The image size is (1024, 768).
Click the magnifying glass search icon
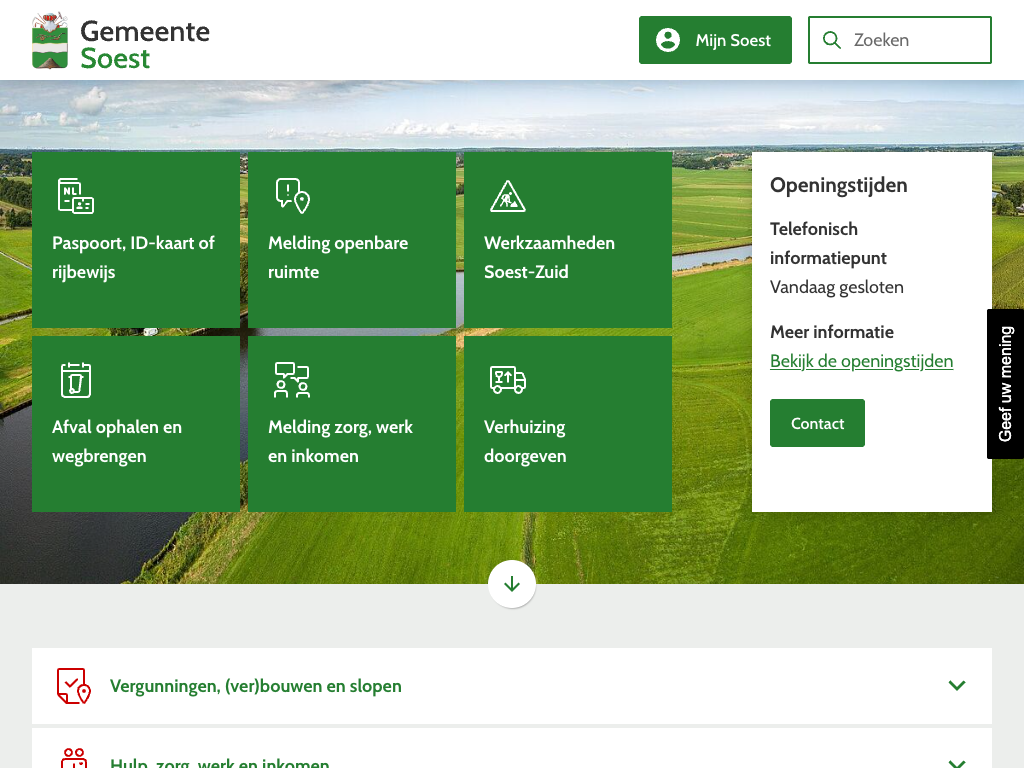(831, 40)
